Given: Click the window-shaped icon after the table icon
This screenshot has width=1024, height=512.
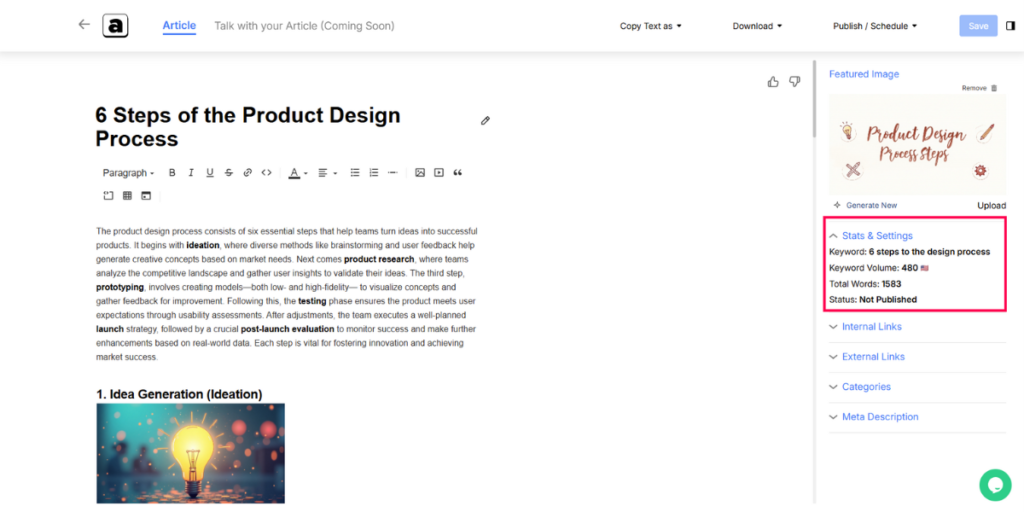Looking at the screenshot, I should [146, 195].
